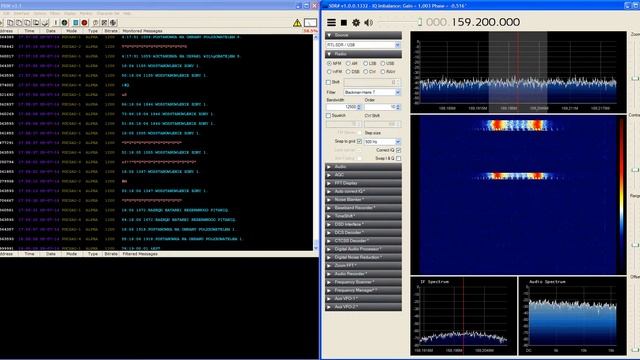This screenshot has width=640, height=360.
Task: Click the Bandwidth value field
Action: [341, 107]
